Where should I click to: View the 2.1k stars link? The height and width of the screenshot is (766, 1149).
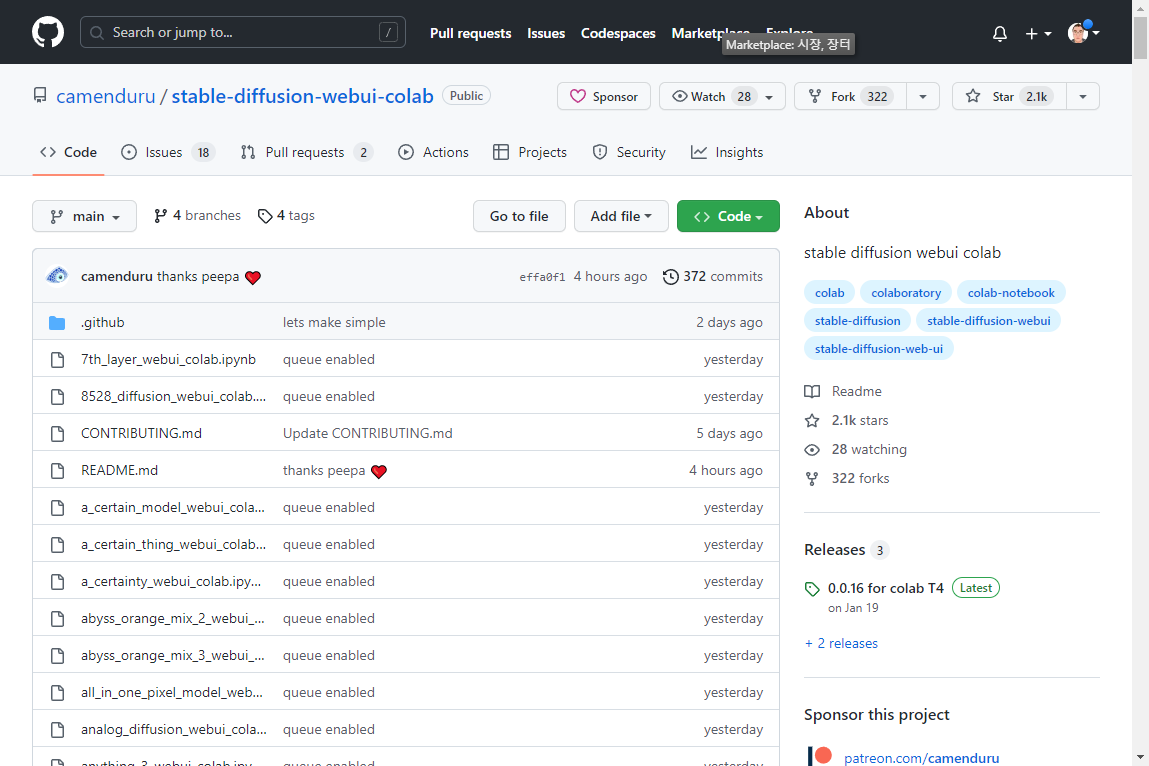[x=846, y=420]
